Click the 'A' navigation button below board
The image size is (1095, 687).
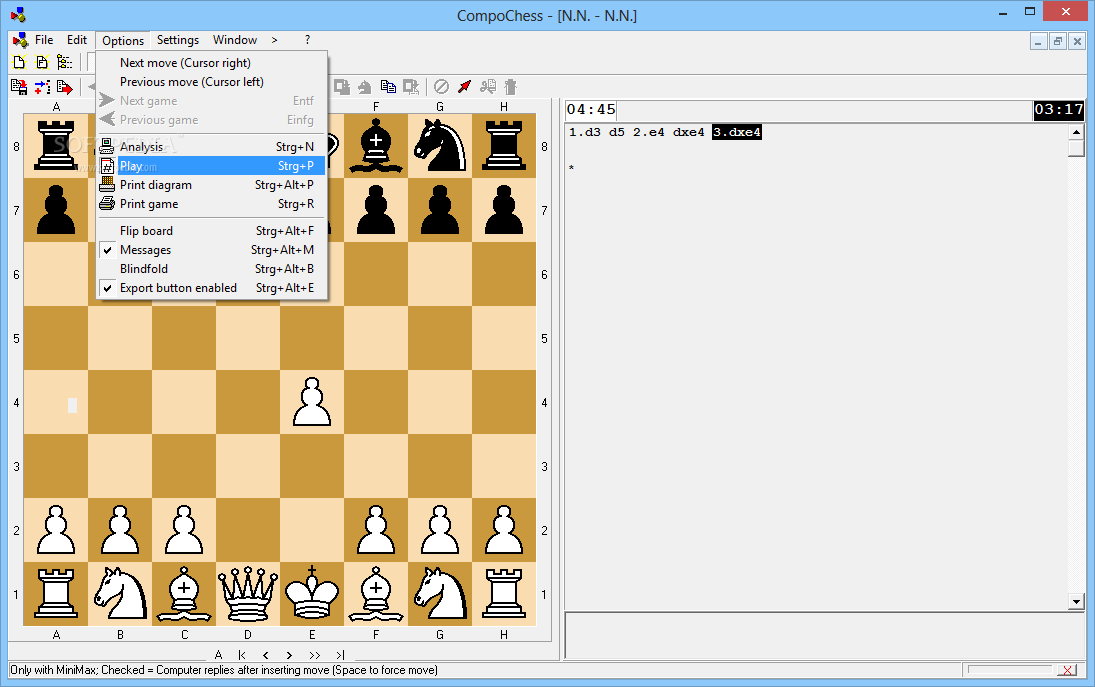pos(219,655)
